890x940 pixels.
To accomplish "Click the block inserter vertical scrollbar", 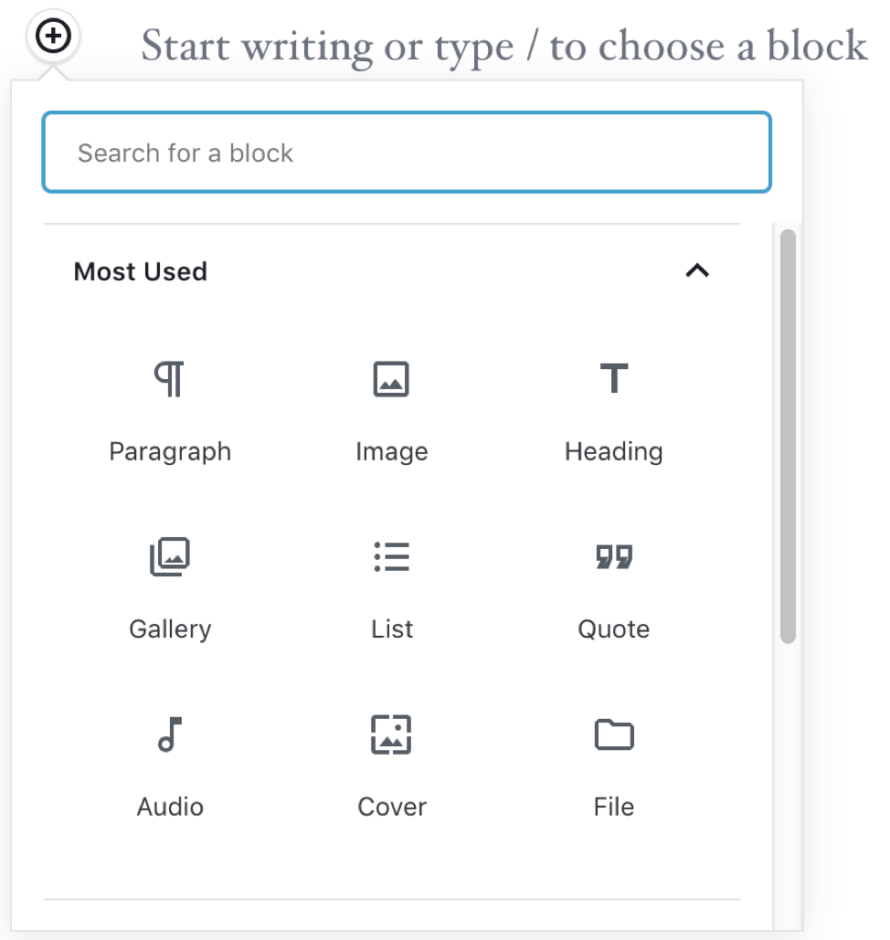I will 788,436.
